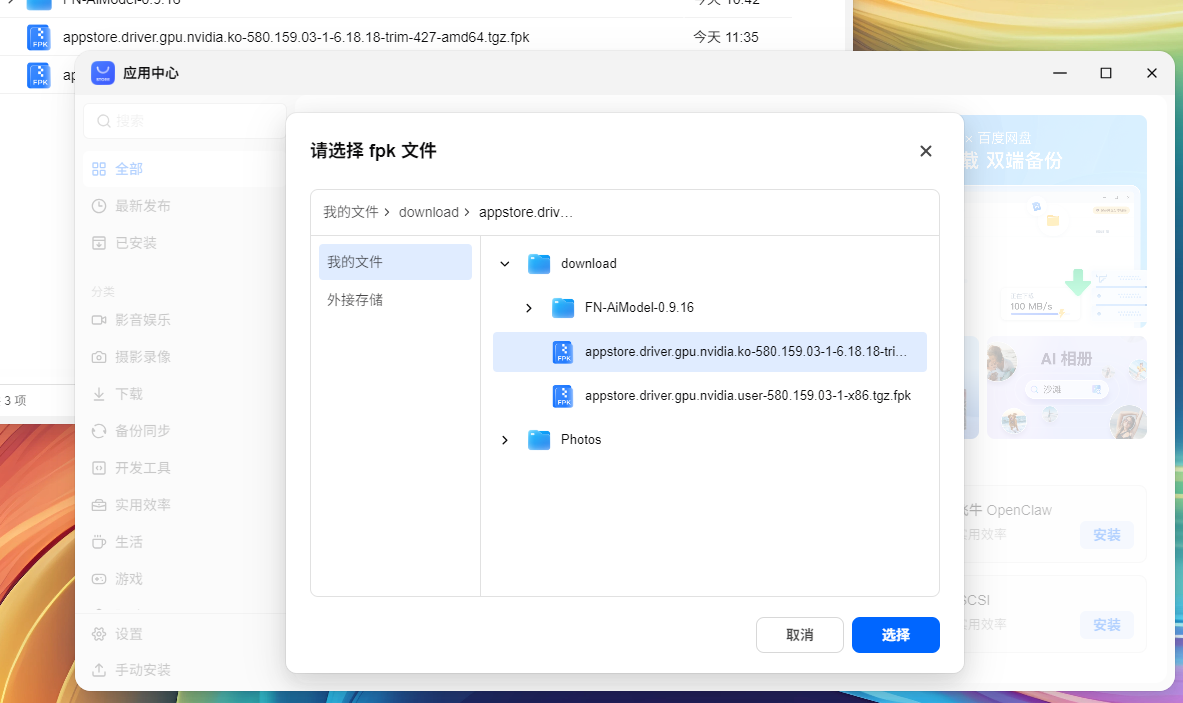
Task: Expand the Photos folder chevron
Action: tap(505, 440)
